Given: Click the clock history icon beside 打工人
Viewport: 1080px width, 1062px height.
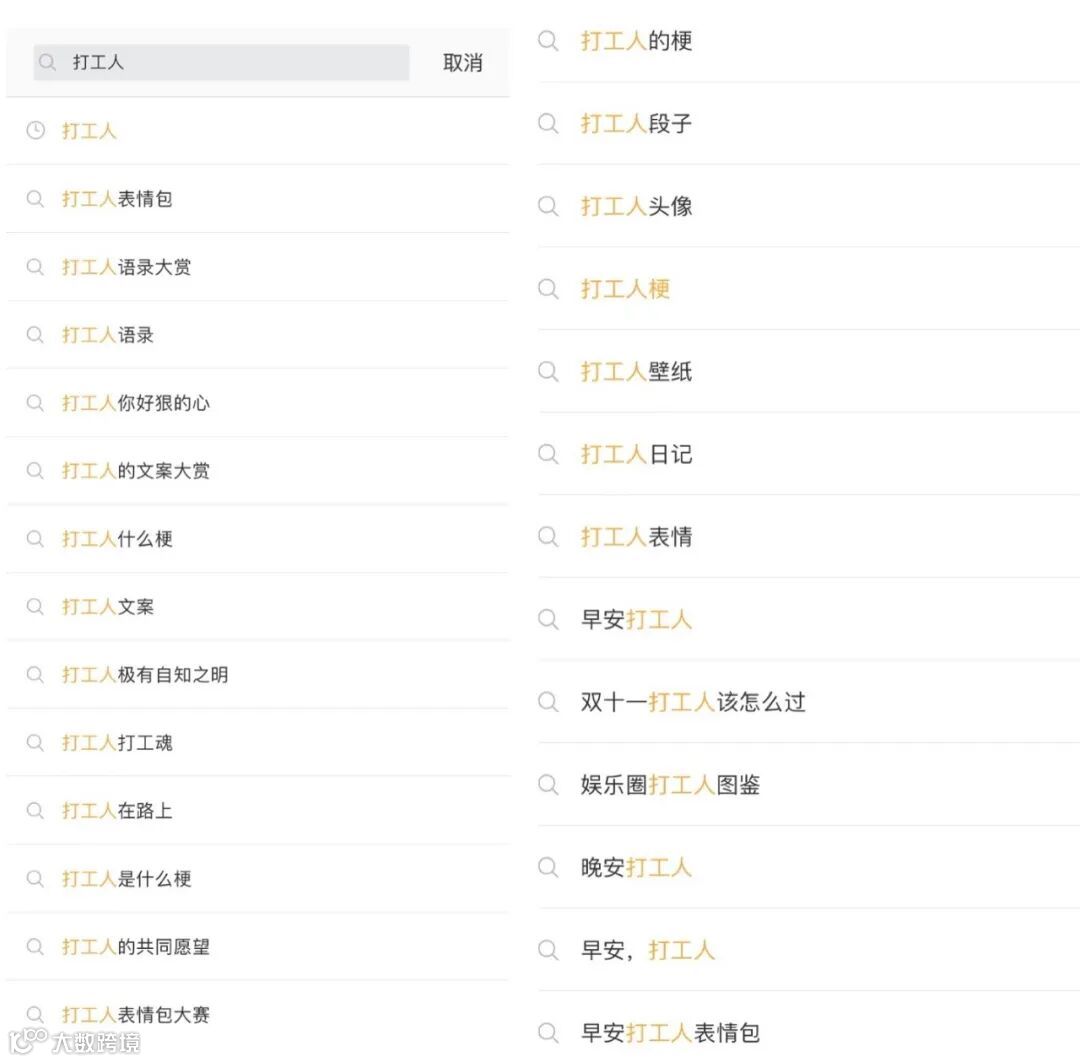Looking at the screenshot, I should (36, 130).
